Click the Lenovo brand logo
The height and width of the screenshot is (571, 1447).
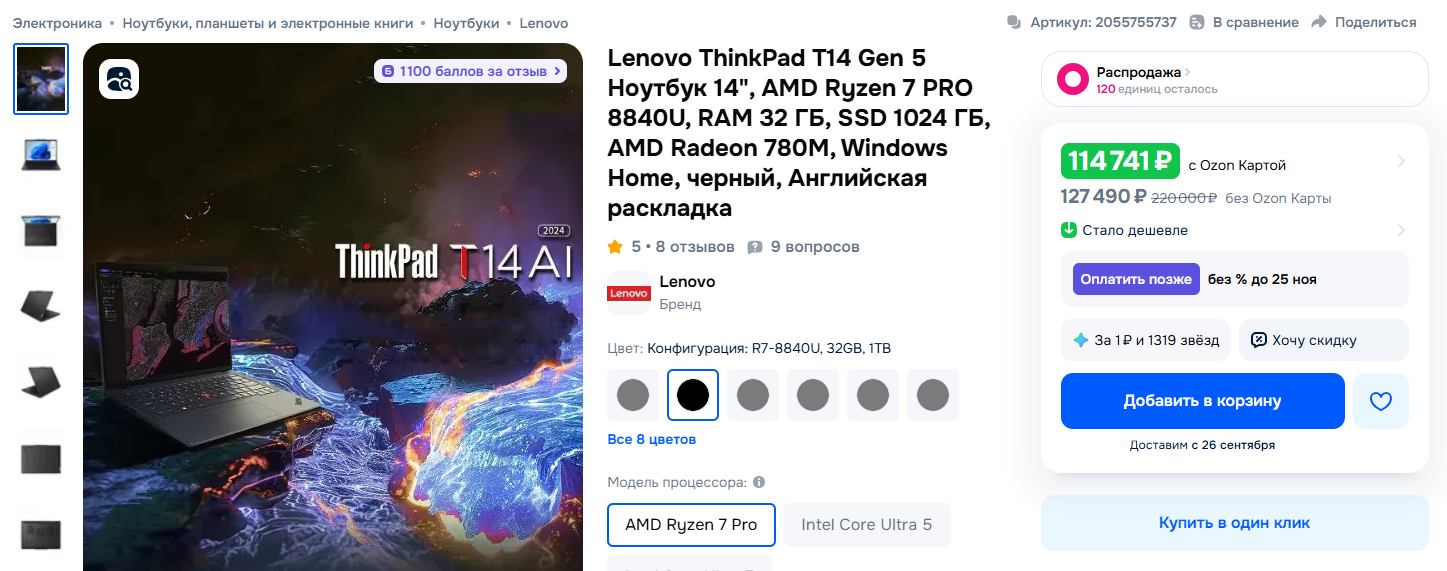pos(629,293)
